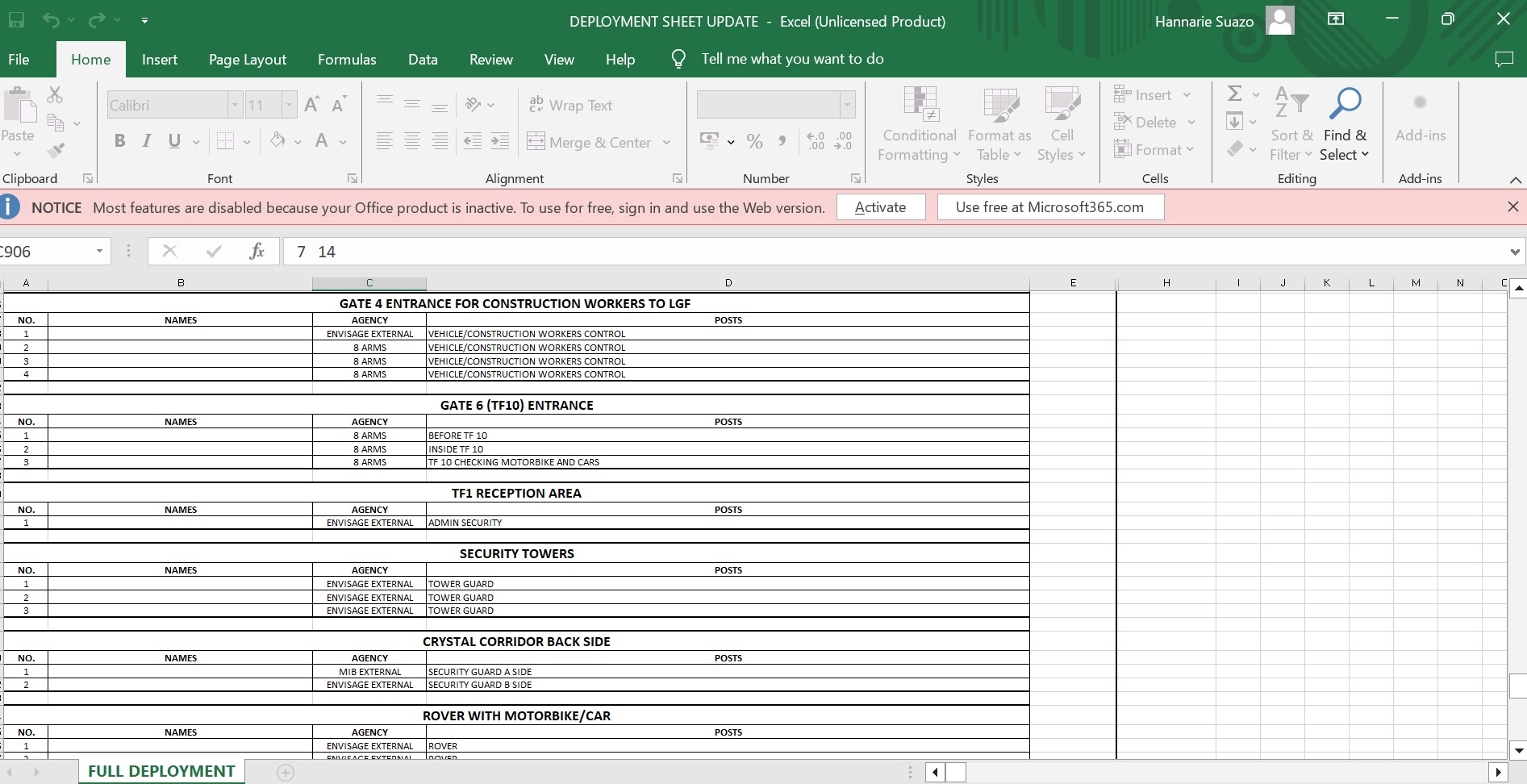Image resolution: width=1527 pixels, height=784 pixels.
Task: Open the Formulas ribbon tab
Action: (347, 60)
